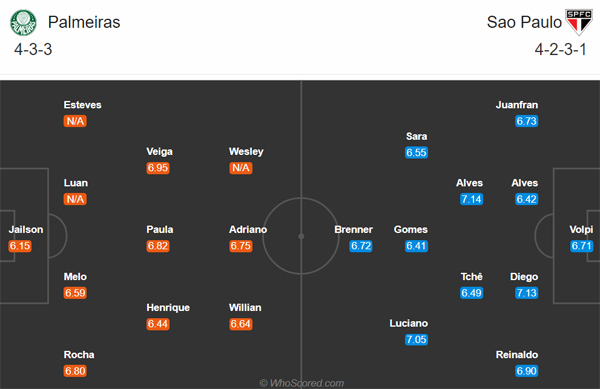Image resolution: width=600 pixels, height=389 pixels.
Task: Click Luciano's 7.05 rating badge
Action: click(416, 340)
